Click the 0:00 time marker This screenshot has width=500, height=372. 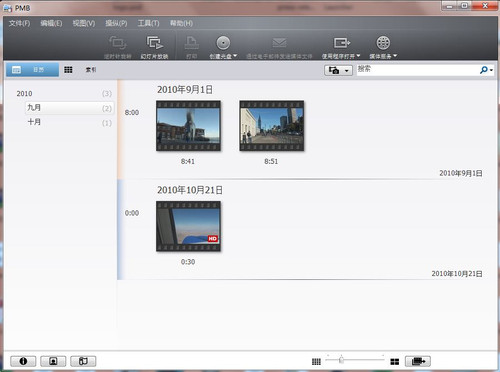[x=132, y=213]
